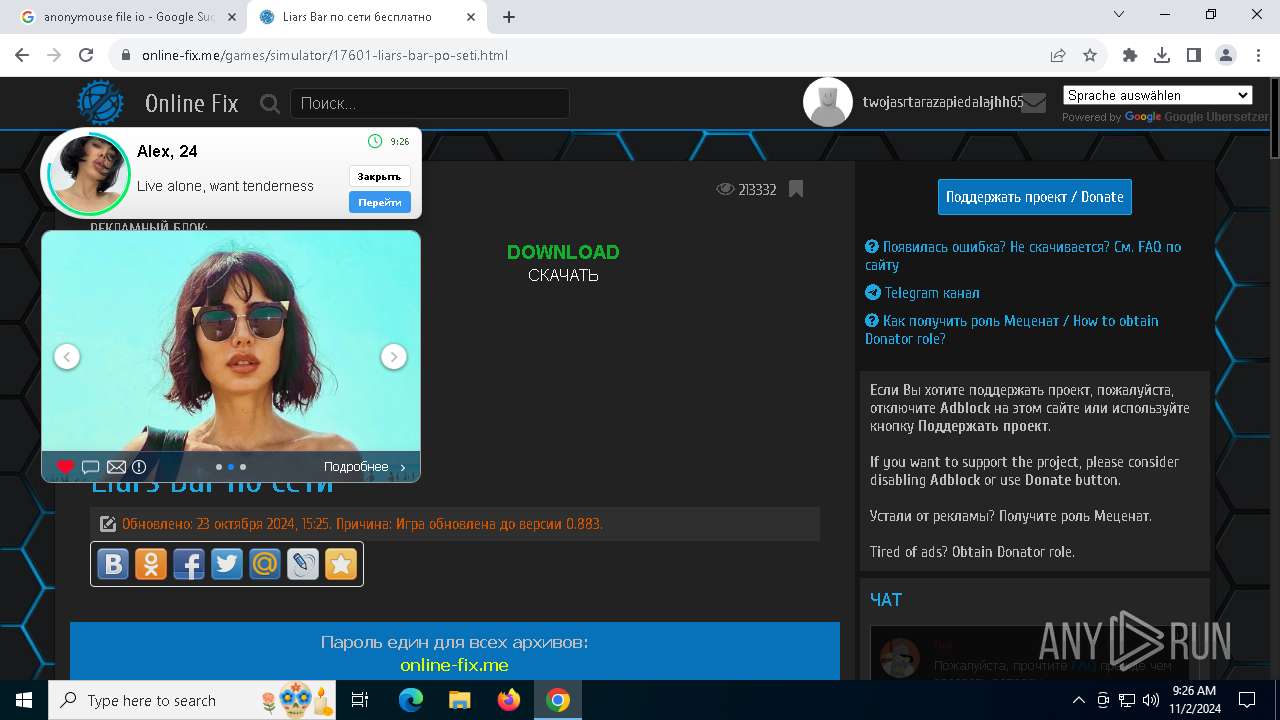Go to next ad photo arrow
This screenshot has width=1280, height=720.
[394, 356]
